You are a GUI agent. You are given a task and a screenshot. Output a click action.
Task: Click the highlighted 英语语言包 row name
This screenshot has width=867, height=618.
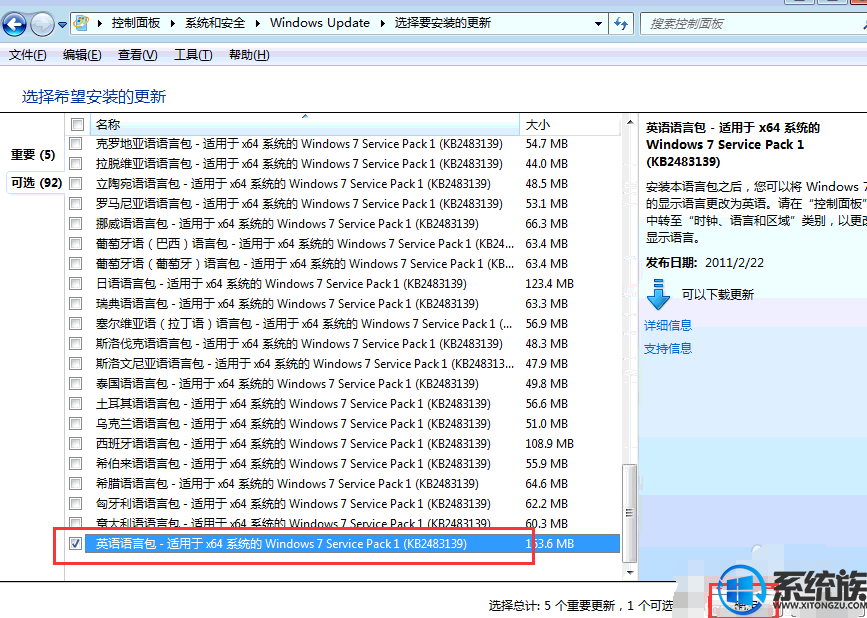click(x=281, y=544)
